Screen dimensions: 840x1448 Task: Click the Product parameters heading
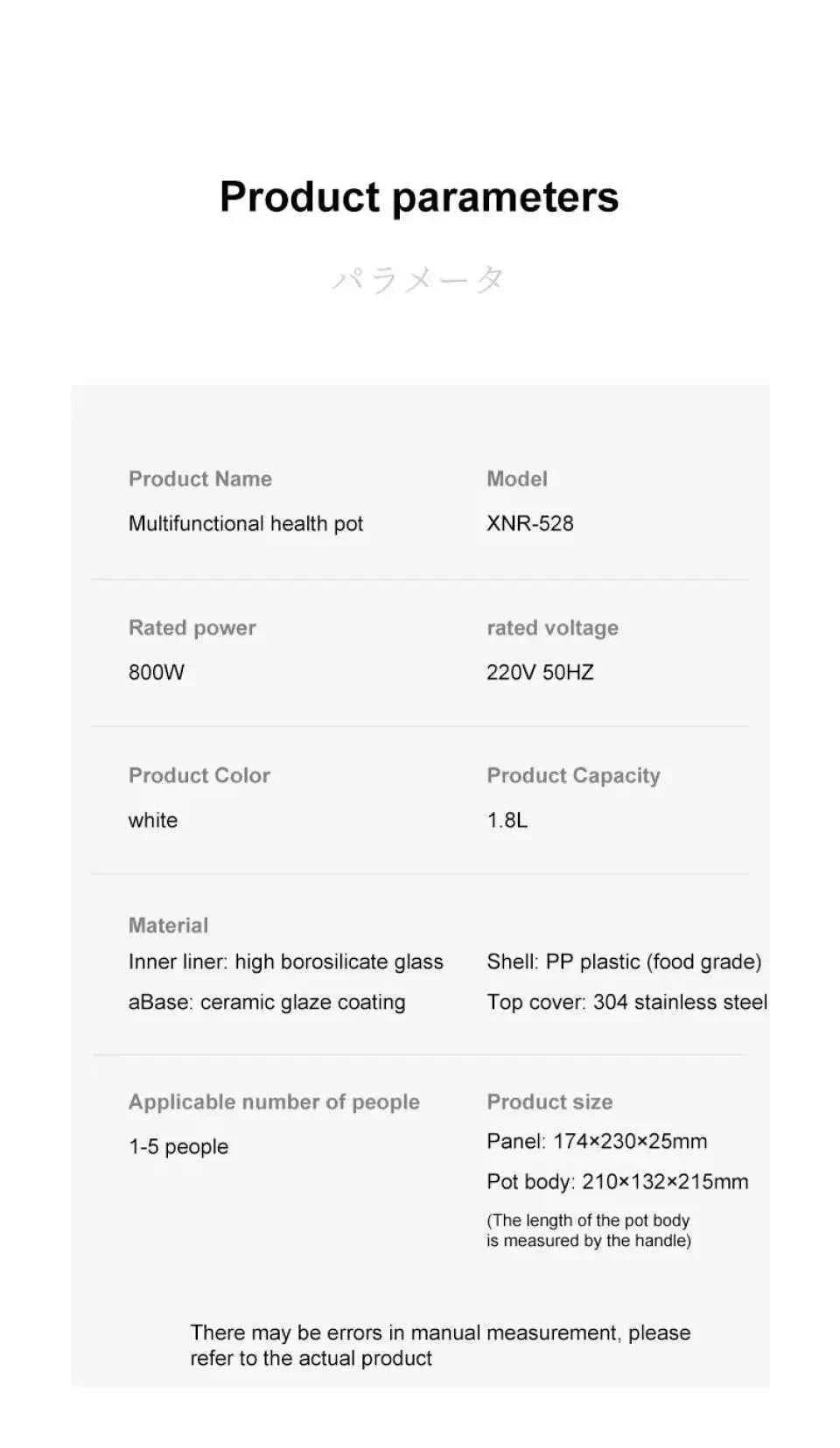419,197
